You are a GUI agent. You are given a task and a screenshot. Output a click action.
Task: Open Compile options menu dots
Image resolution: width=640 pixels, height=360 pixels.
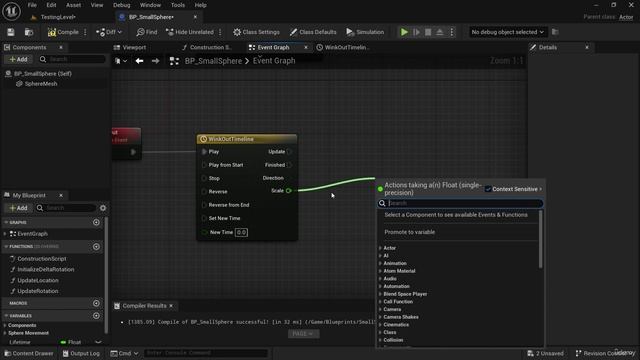85,32
